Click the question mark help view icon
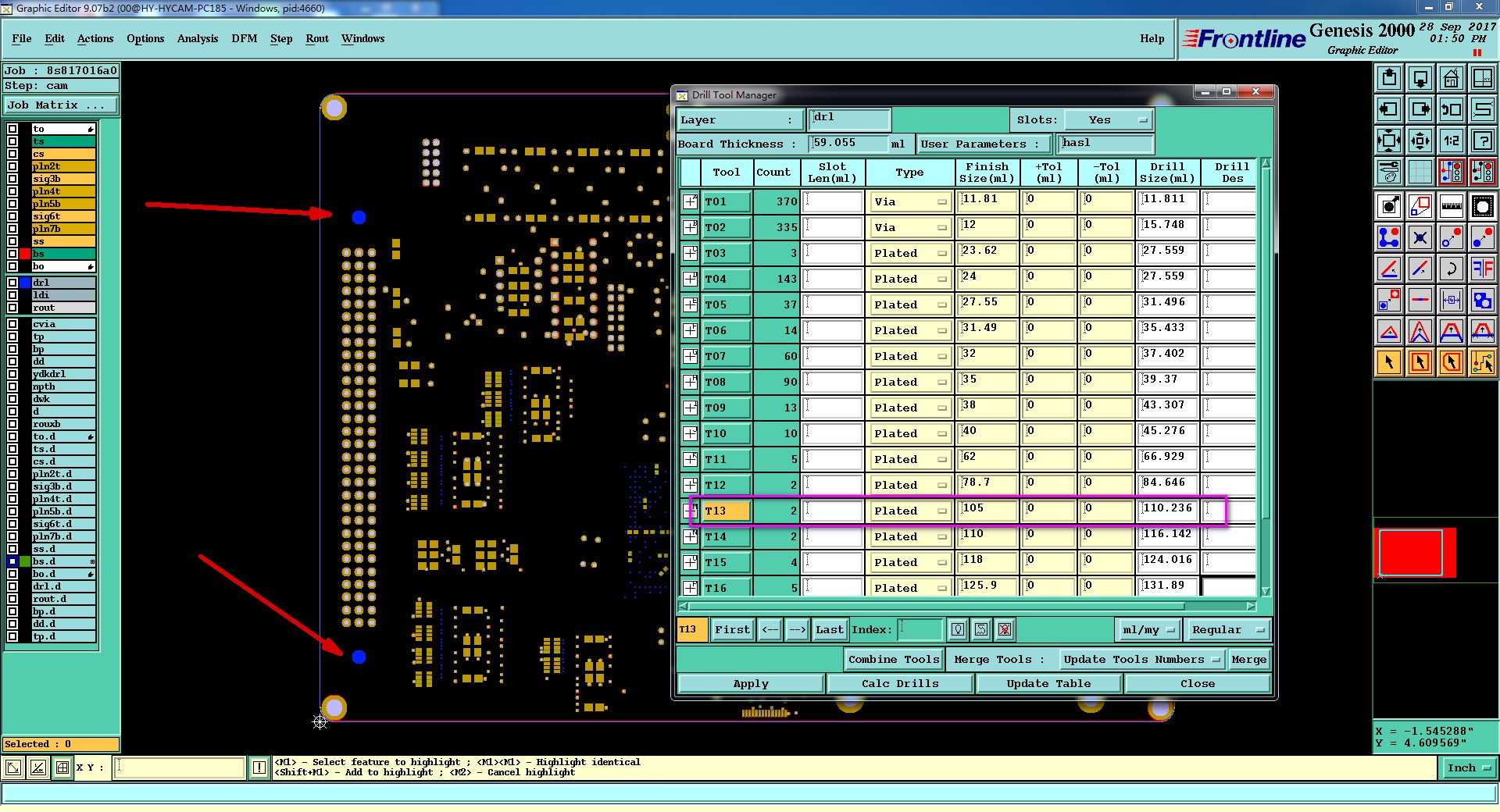This screenshot has height=812, width=1500. [x=1483, y=141]
